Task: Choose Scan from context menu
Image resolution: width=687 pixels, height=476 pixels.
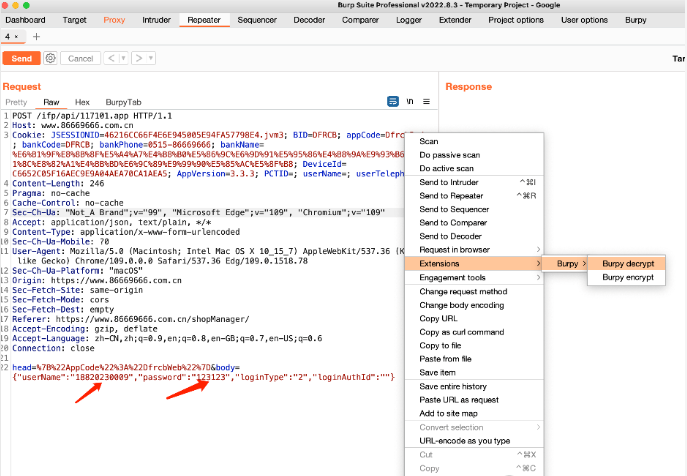Action: (474, 141)
